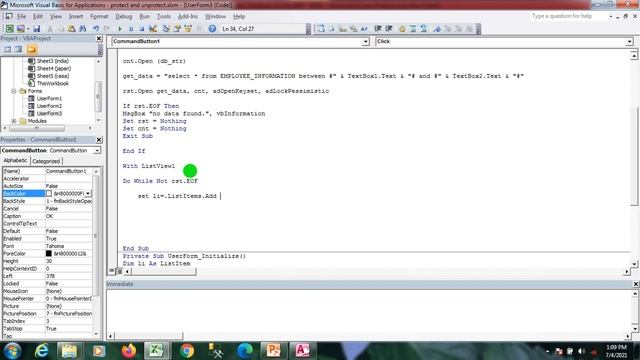Click the ForeColor black swatch

pyautogui.click(x=49, y=253)
